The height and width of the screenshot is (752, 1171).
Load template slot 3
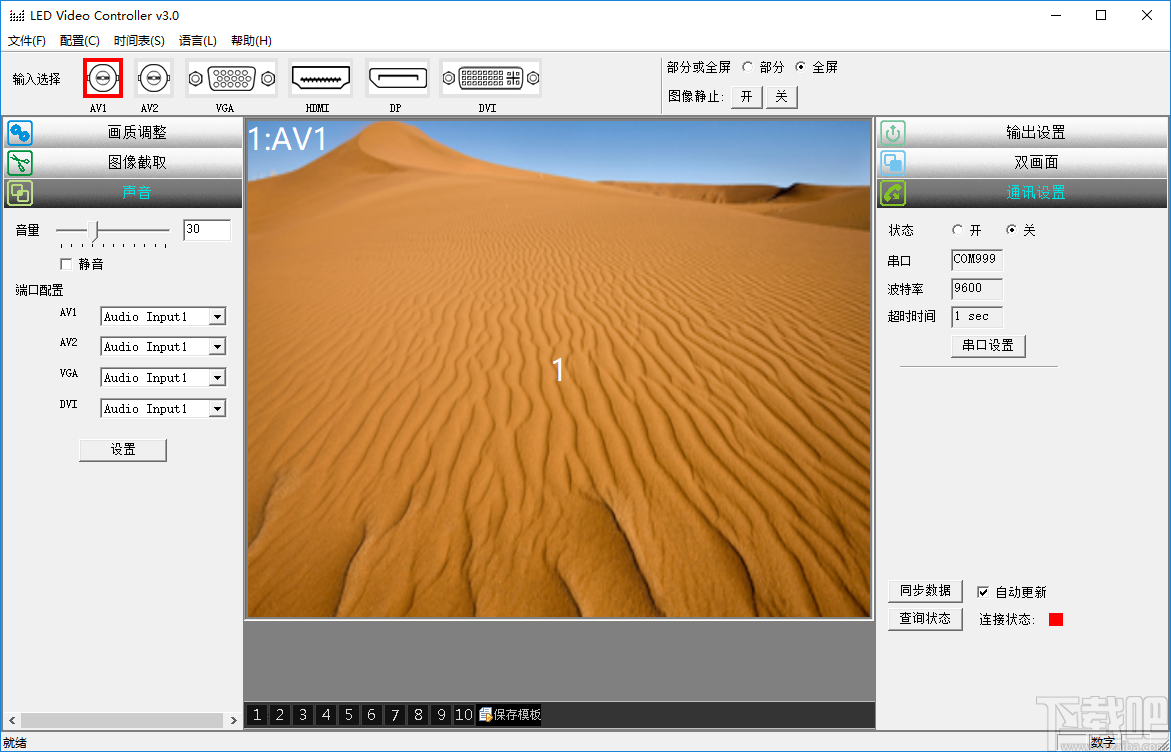tap(302, 715)
